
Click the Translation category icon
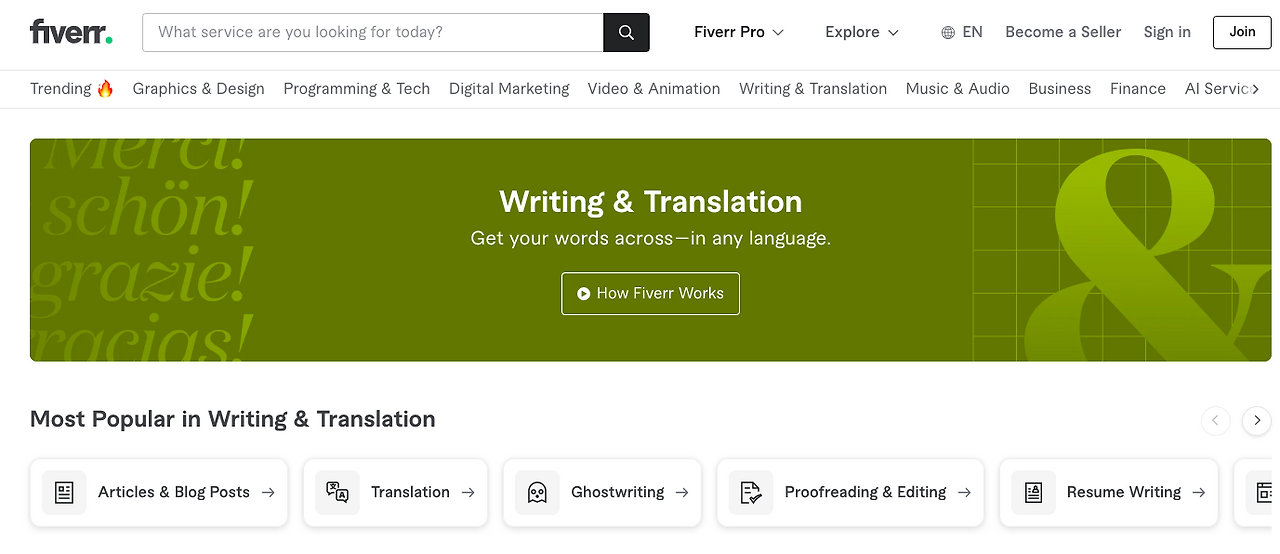tap(337, 492)
